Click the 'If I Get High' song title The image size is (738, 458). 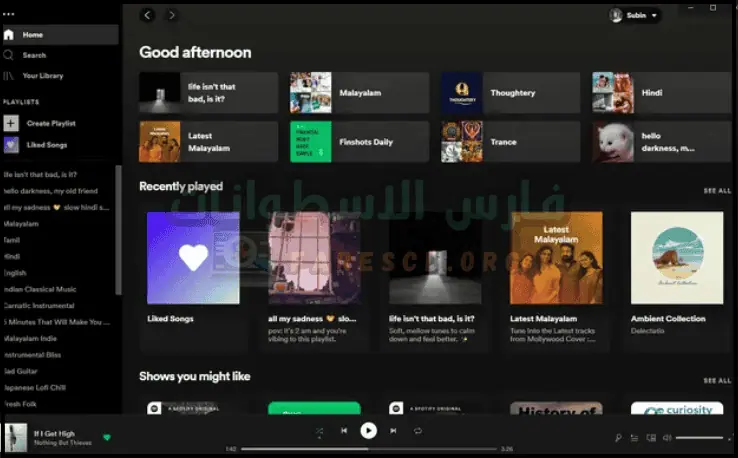pos(54,434)
